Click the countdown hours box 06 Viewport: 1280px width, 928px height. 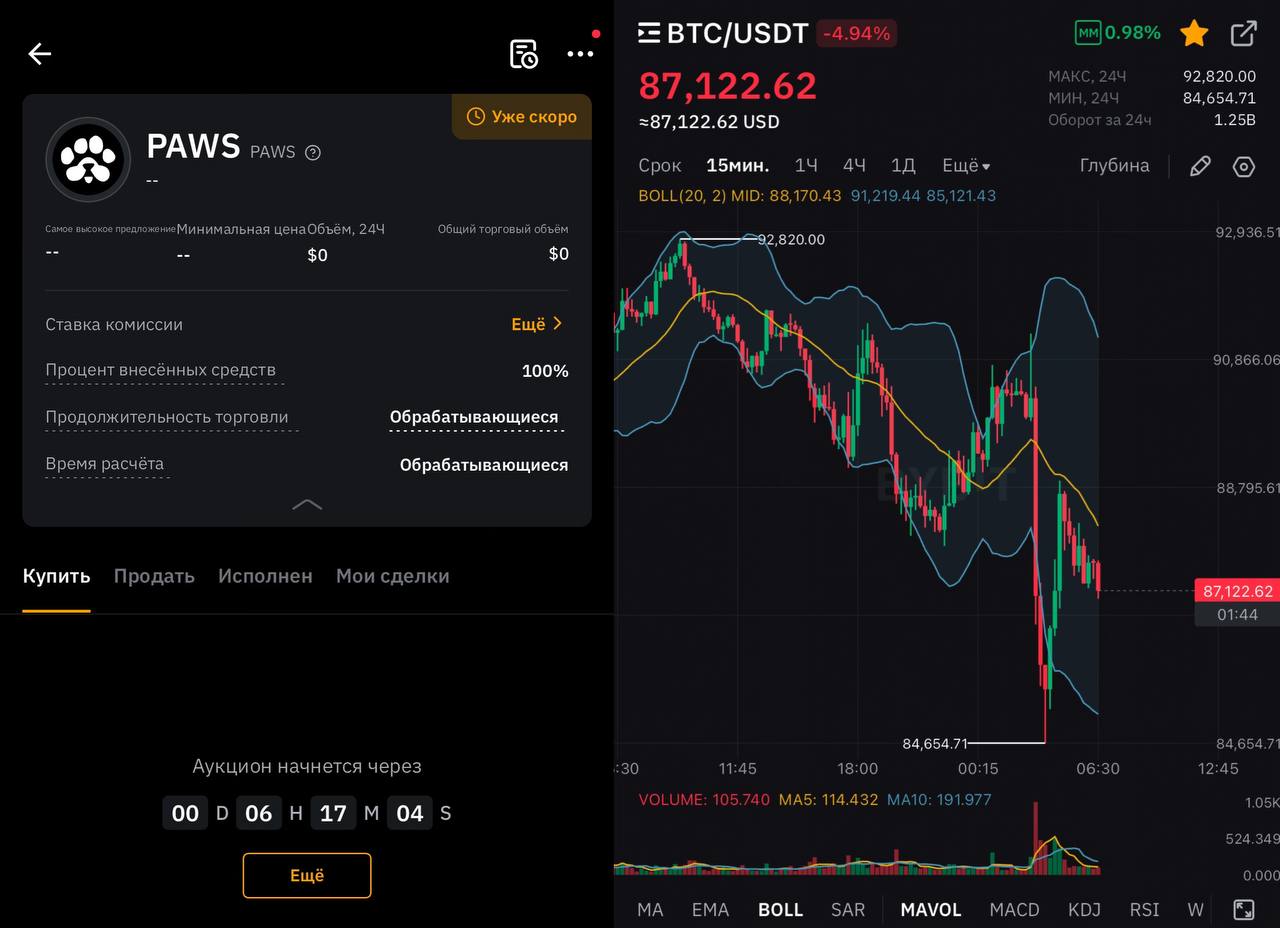[x=259, y=813]
